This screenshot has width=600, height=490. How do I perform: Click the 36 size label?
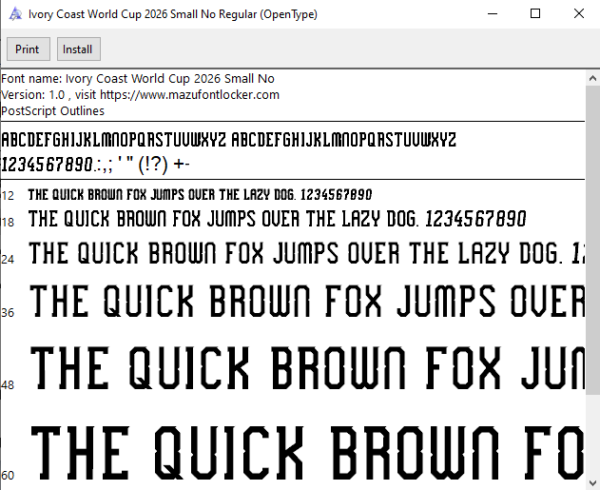(x=8, y=313)
